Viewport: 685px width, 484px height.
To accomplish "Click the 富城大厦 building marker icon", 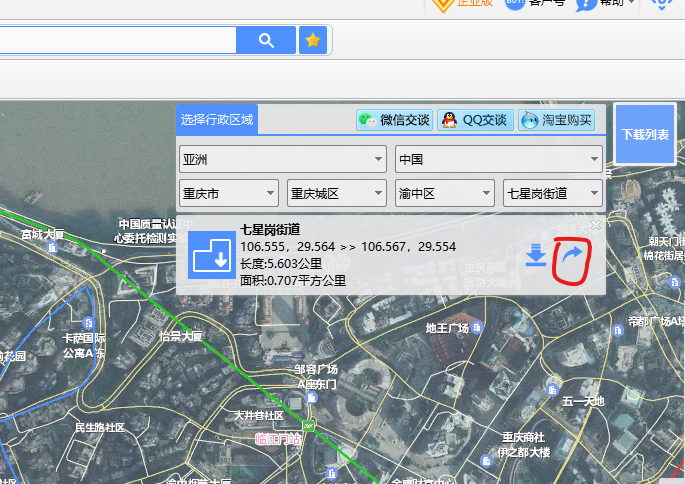I will (x=52, y=248).
